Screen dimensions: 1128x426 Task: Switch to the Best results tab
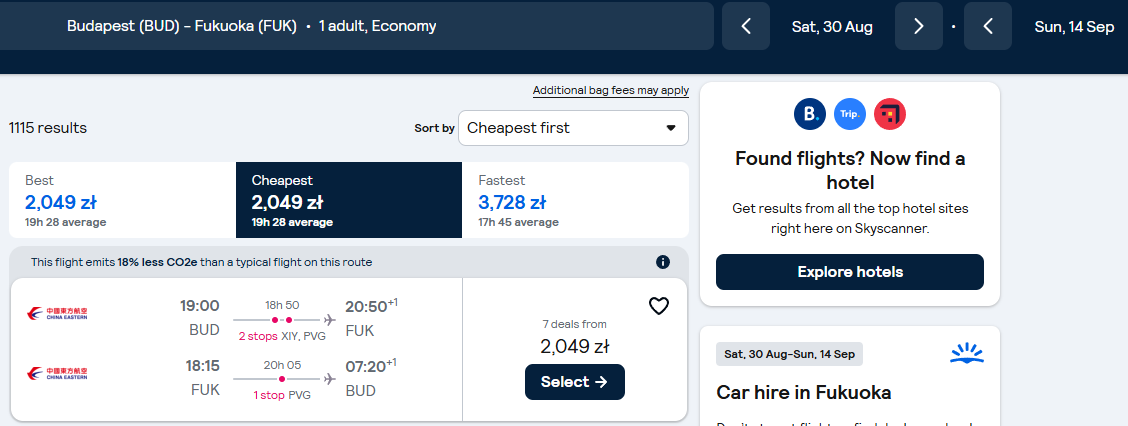122,200
